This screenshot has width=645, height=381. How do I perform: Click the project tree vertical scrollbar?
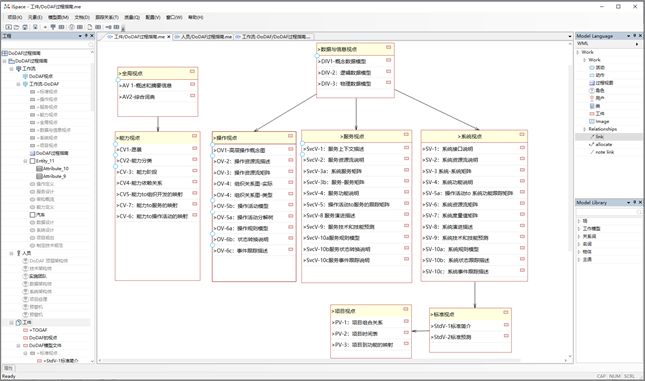point(92,86)
